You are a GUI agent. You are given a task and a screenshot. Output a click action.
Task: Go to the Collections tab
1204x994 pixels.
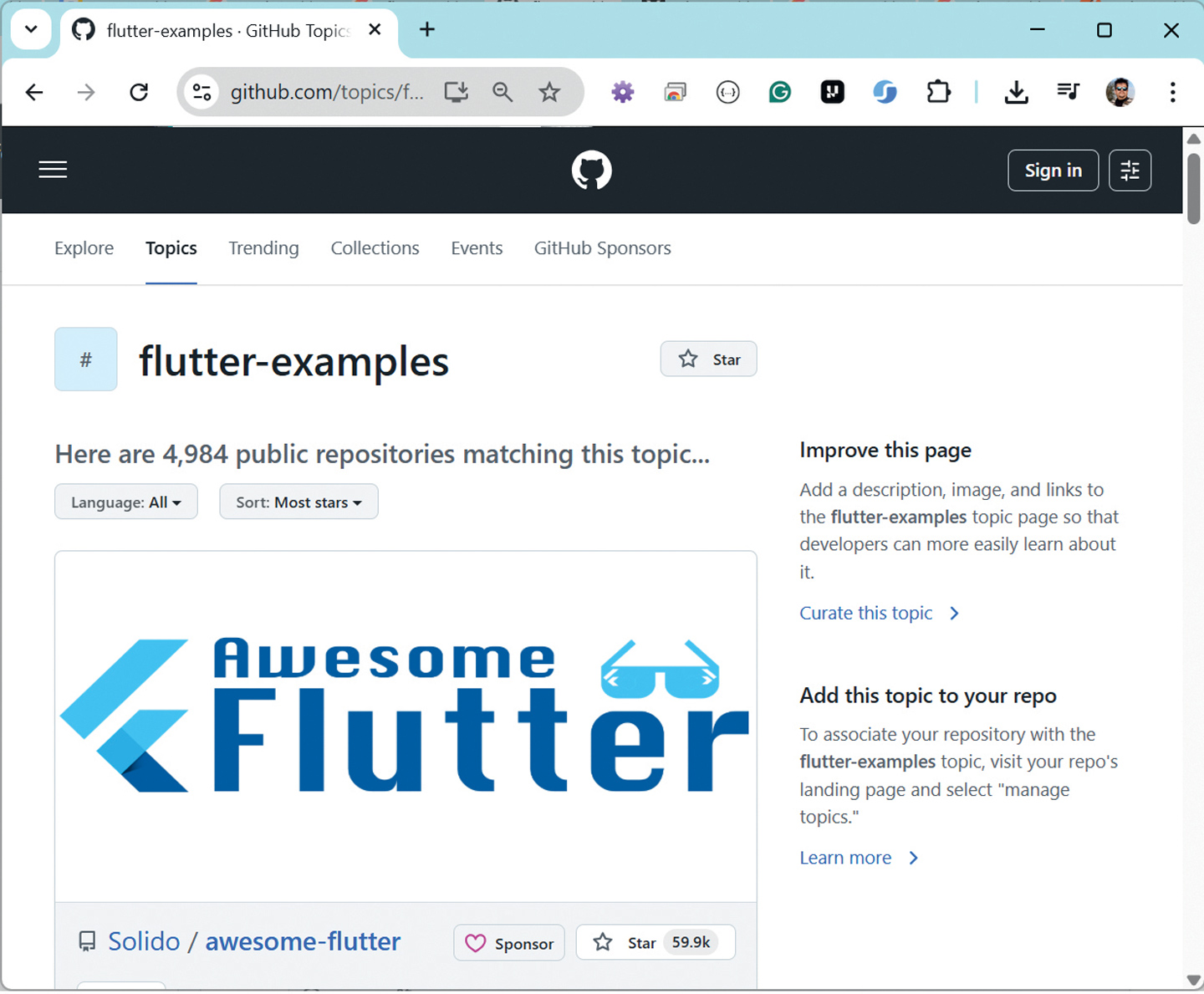coord(375,248)
